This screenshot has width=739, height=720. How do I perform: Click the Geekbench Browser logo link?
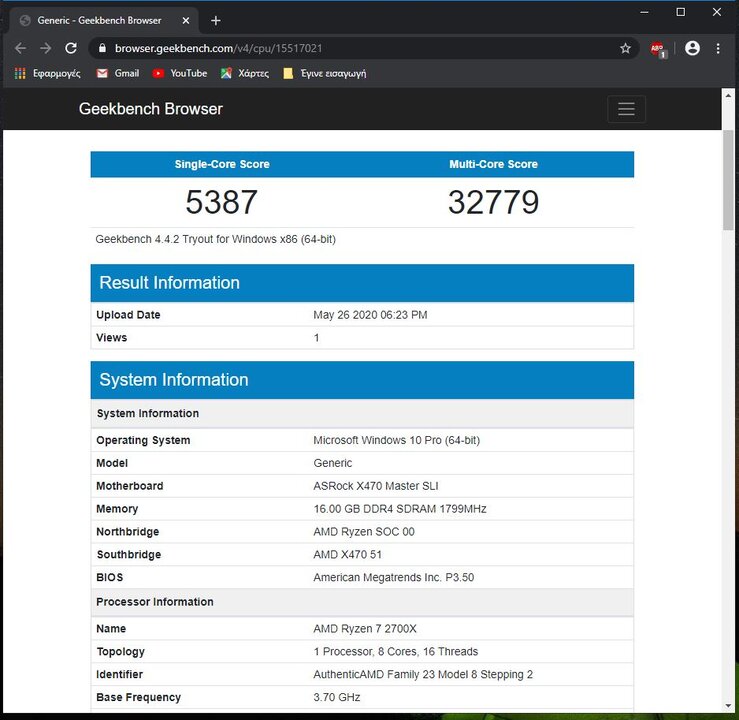point(151,109)
